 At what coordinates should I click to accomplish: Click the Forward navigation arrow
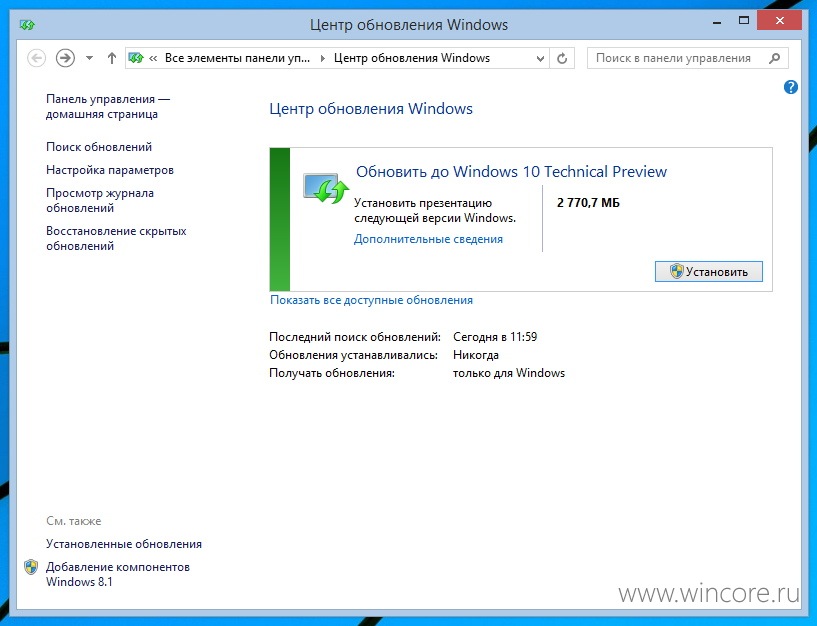point(65,58)
